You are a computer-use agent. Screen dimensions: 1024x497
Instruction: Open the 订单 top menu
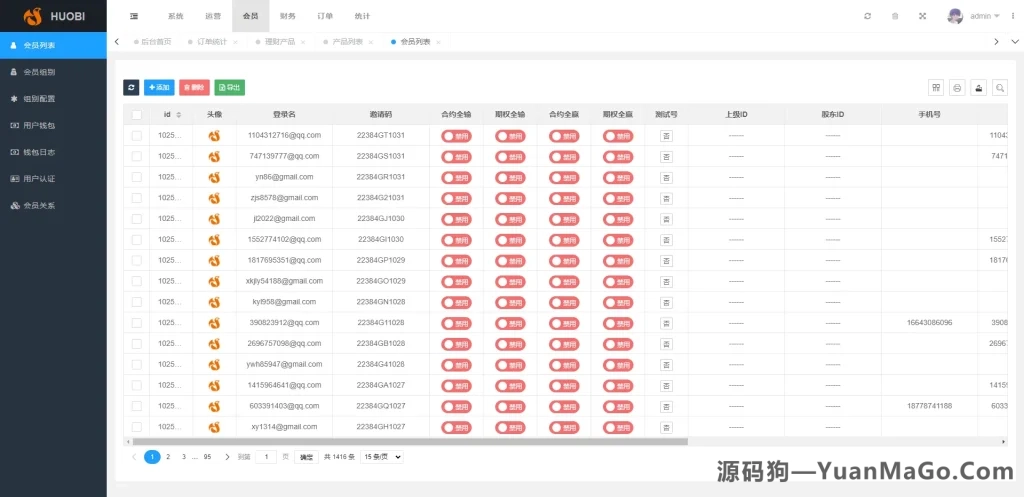(325, 16)
